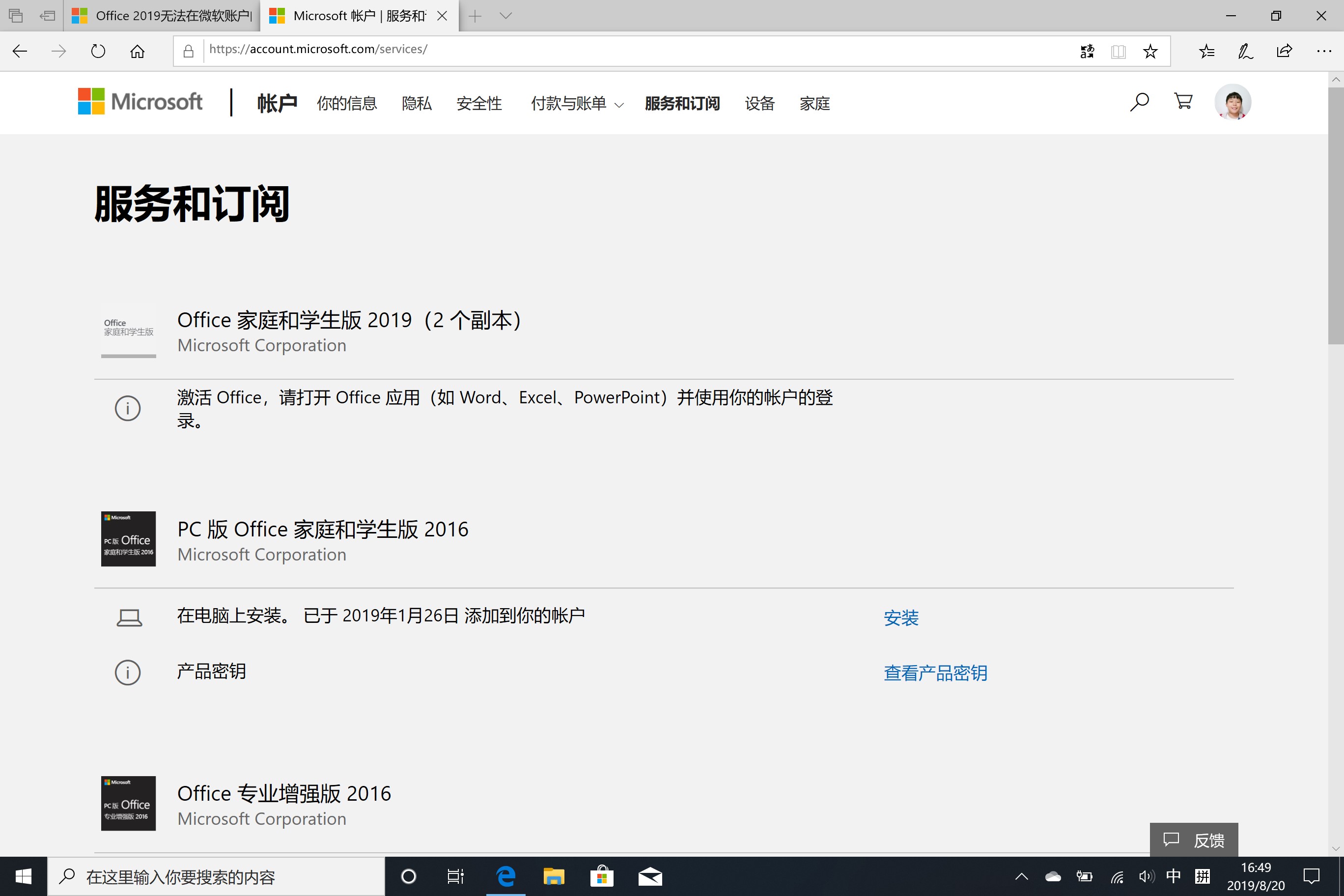Click the Add notes pen icon
The width and height of the screenshot is (1344, 896).
tap(1245, 52)
